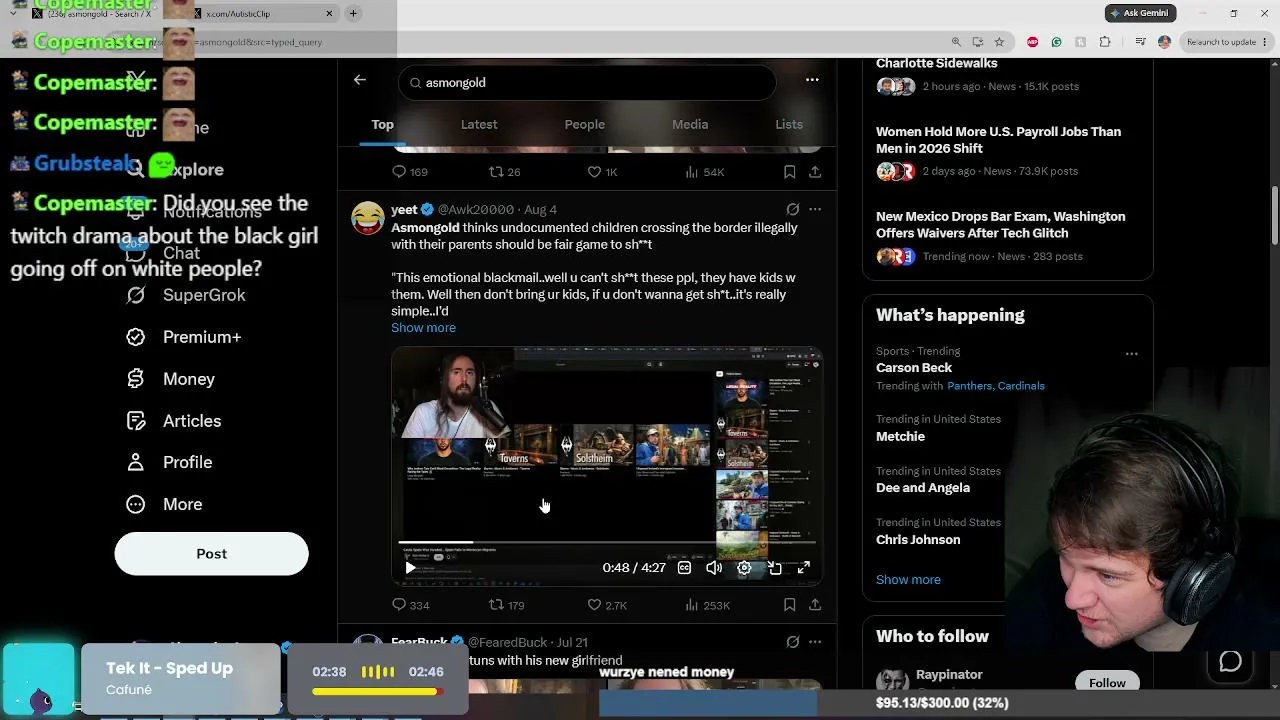Viewport: 1280px width, 720px height.
Task: Open the browser Extensions puzzle menu
Action: click(1105, 42)
